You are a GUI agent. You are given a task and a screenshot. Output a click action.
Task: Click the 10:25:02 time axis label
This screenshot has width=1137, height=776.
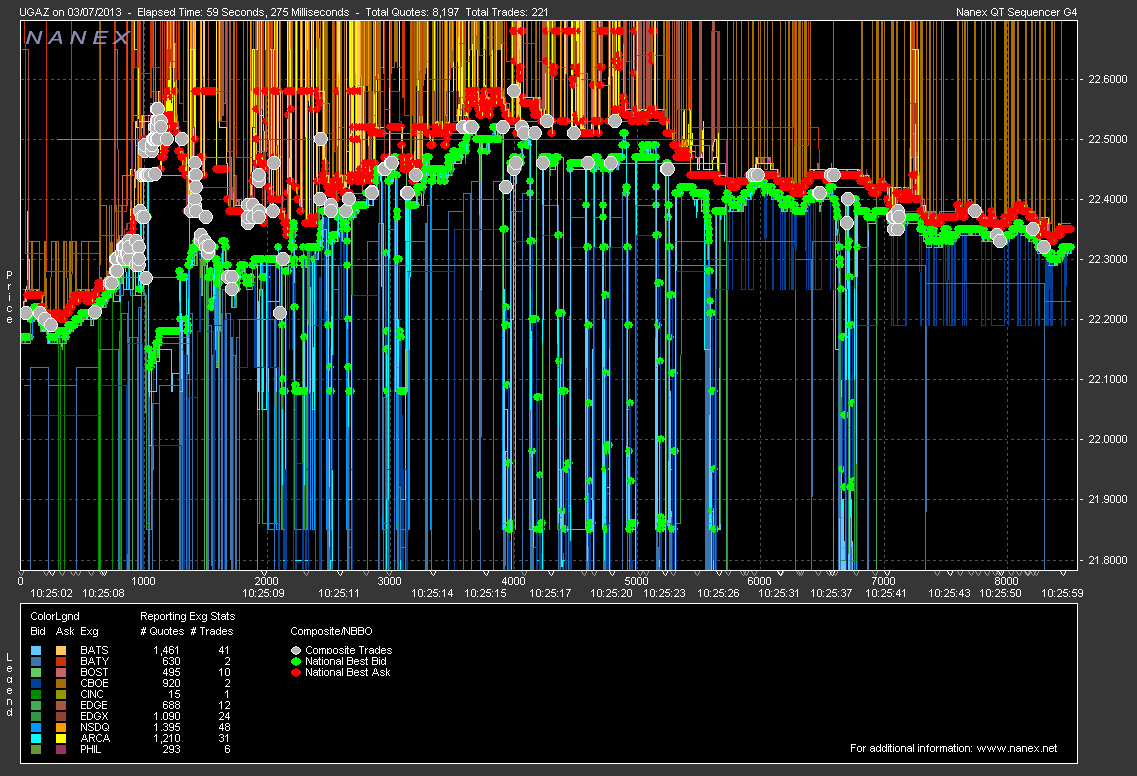pos(51,593)
